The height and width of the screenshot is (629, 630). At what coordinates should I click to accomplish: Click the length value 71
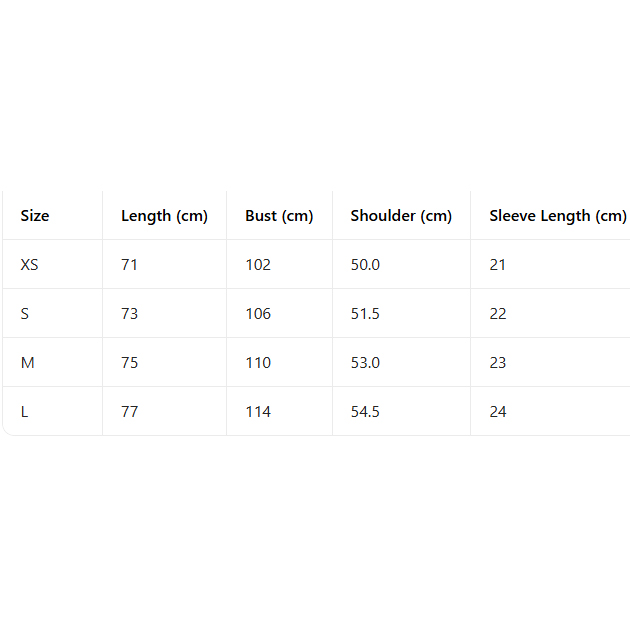pos(130,265)
